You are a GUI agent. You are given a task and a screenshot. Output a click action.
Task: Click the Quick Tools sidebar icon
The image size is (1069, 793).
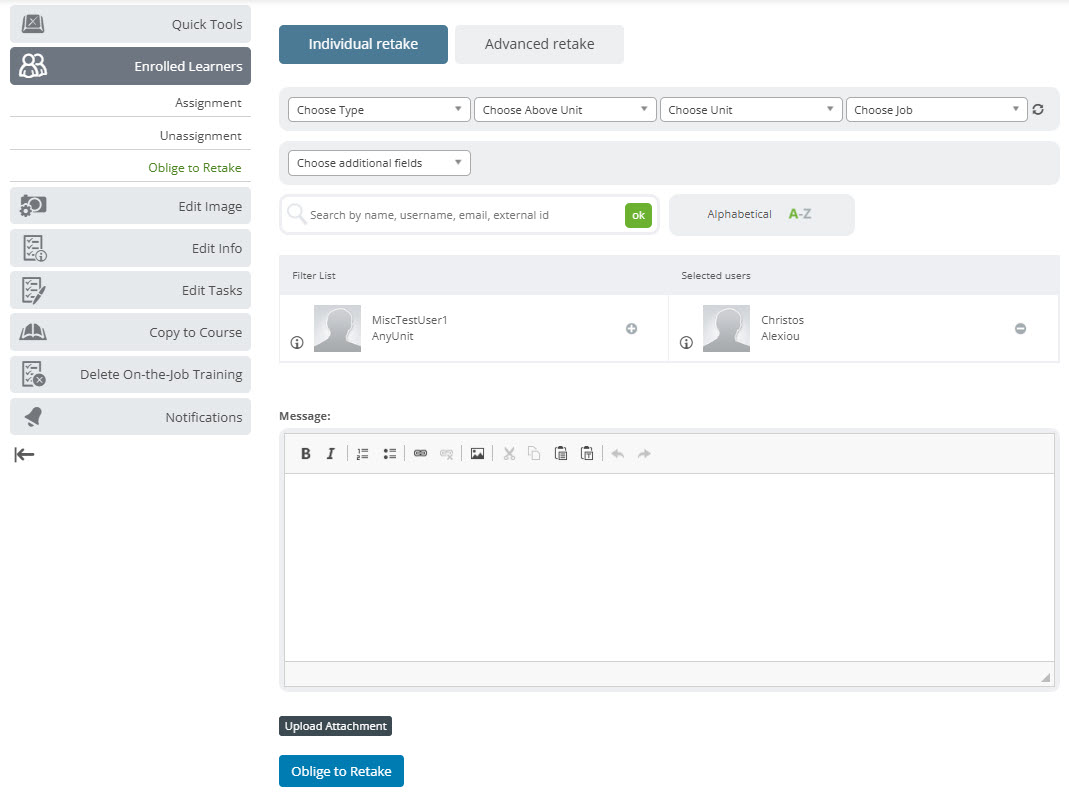(x=33, y=24)
